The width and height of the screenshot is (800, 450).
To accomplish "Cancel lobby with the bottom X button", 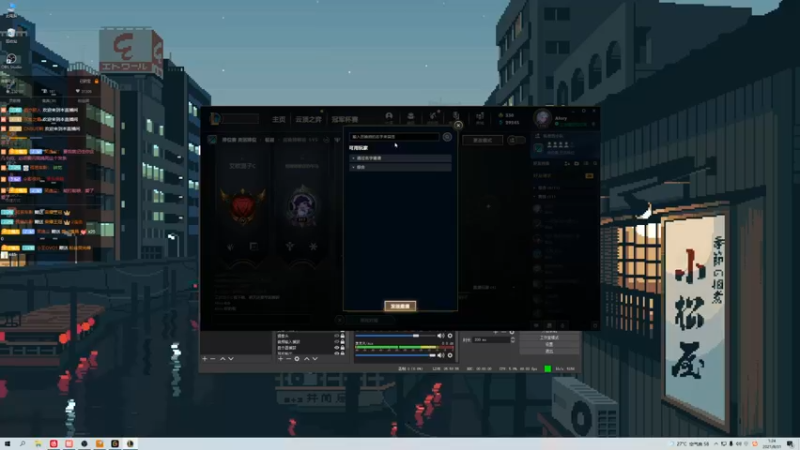I will point(339,320).
